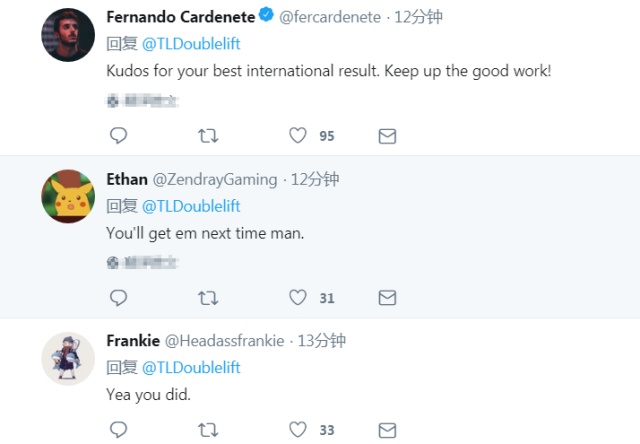Image resolution: width=640 pixels, height=444 pixels.
Task: Send Frankie's tweet via envelope icon
Action: click(387, 430)
